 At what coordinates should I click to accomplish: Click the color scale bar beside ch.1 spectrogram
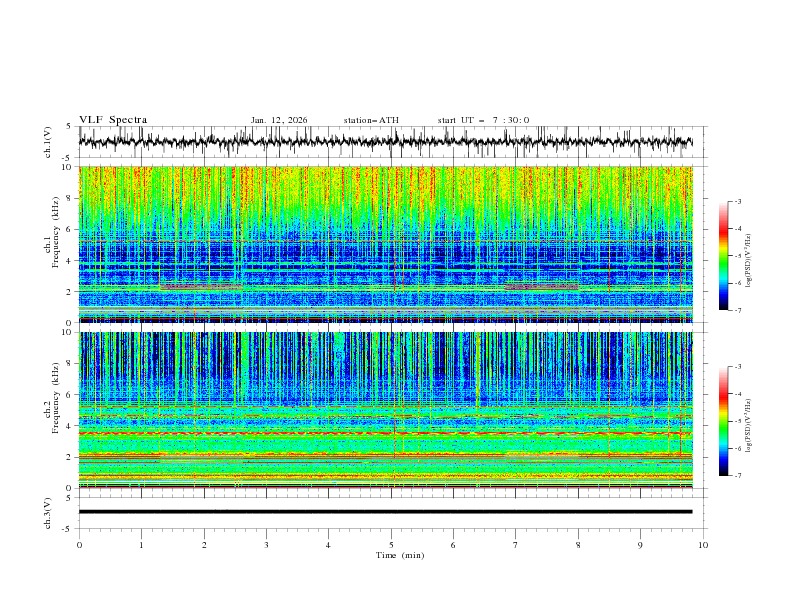coord(723,256)
